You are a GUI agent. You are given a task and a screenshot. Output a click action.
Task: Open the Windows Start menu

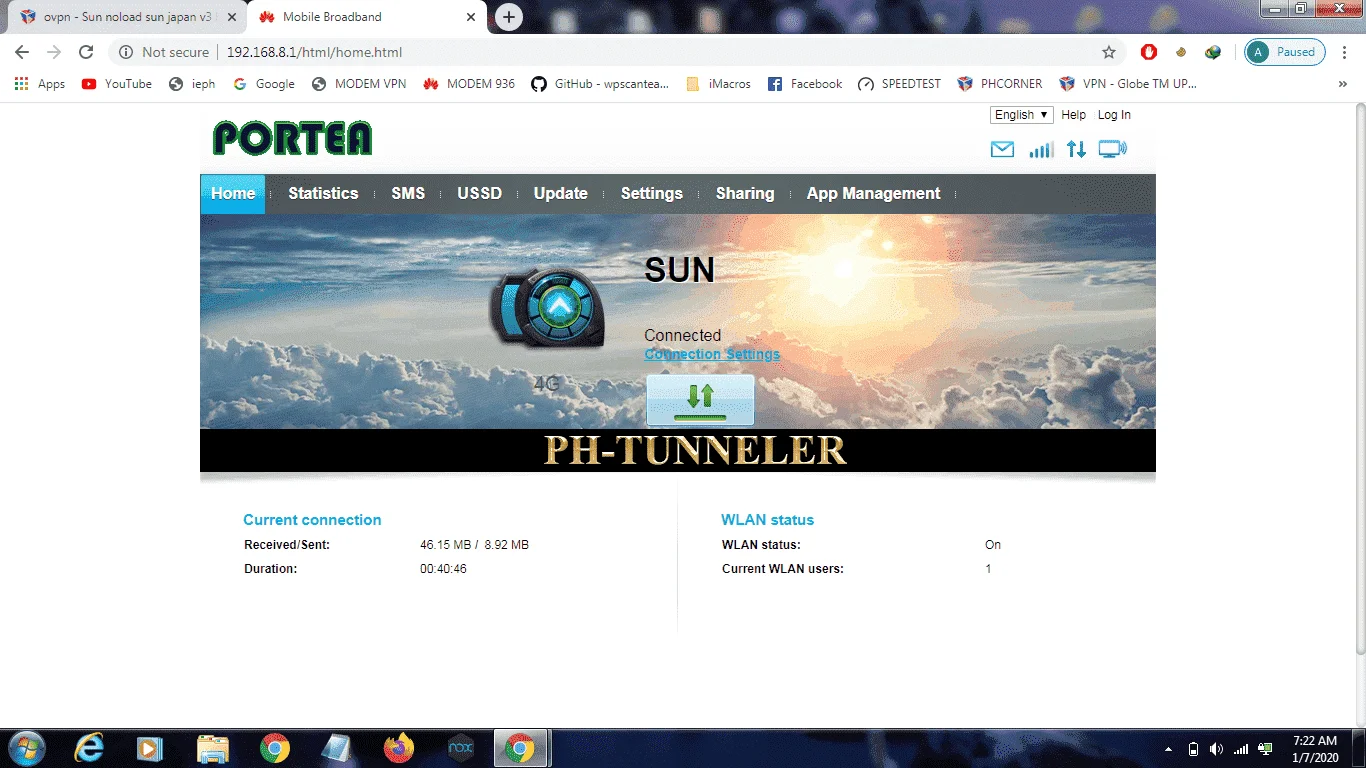[x=25, y=748]
